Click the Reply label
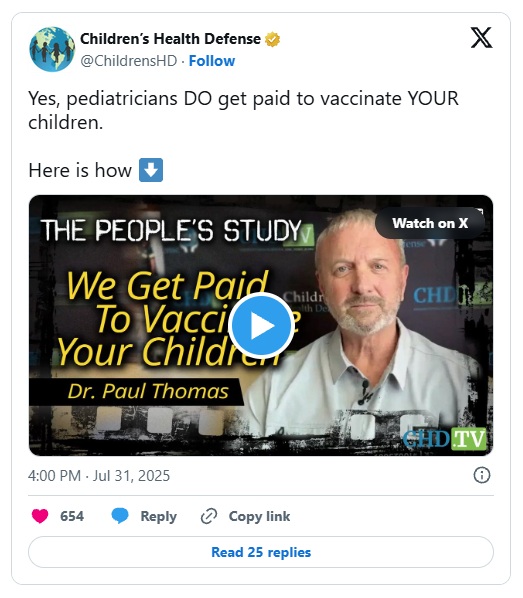The height and width of the screenshot is (598, 523). pos(158,516)
